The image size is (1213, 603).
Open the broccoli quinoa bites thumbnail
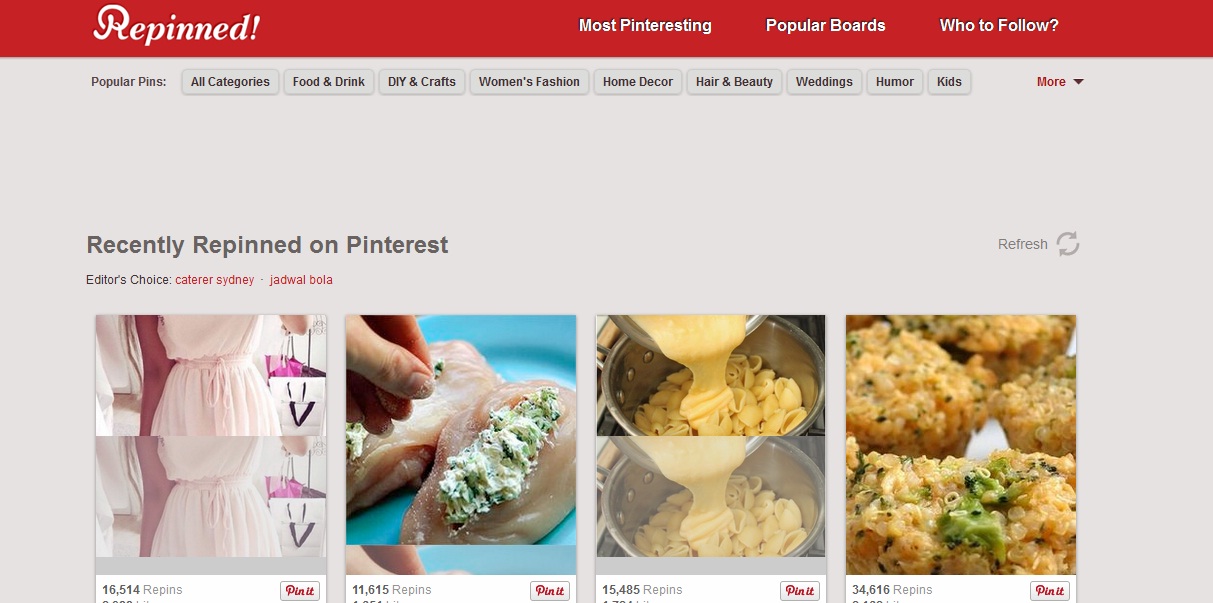961,445
